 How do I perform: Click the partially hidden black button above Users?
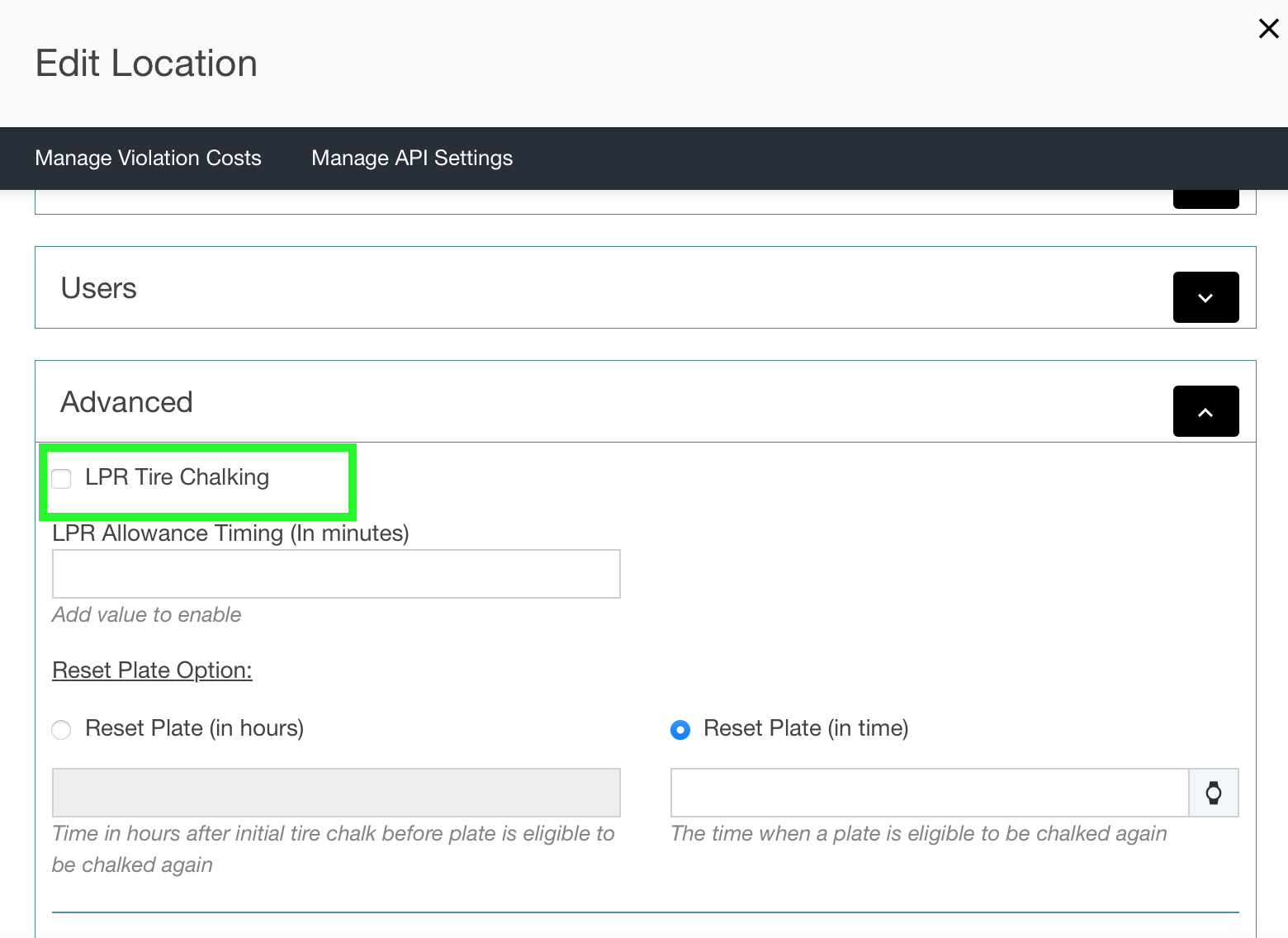[x=1205, y=199]
